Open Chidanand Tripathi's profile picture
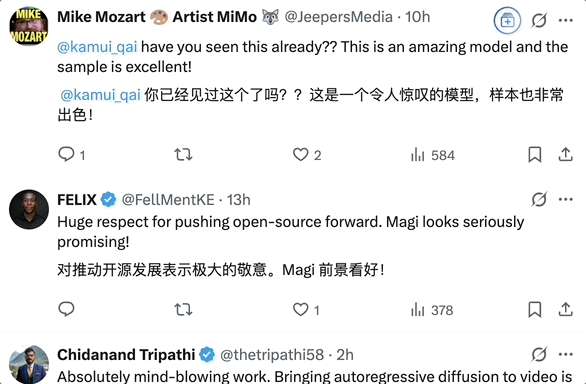 click(x=29, y=365)
